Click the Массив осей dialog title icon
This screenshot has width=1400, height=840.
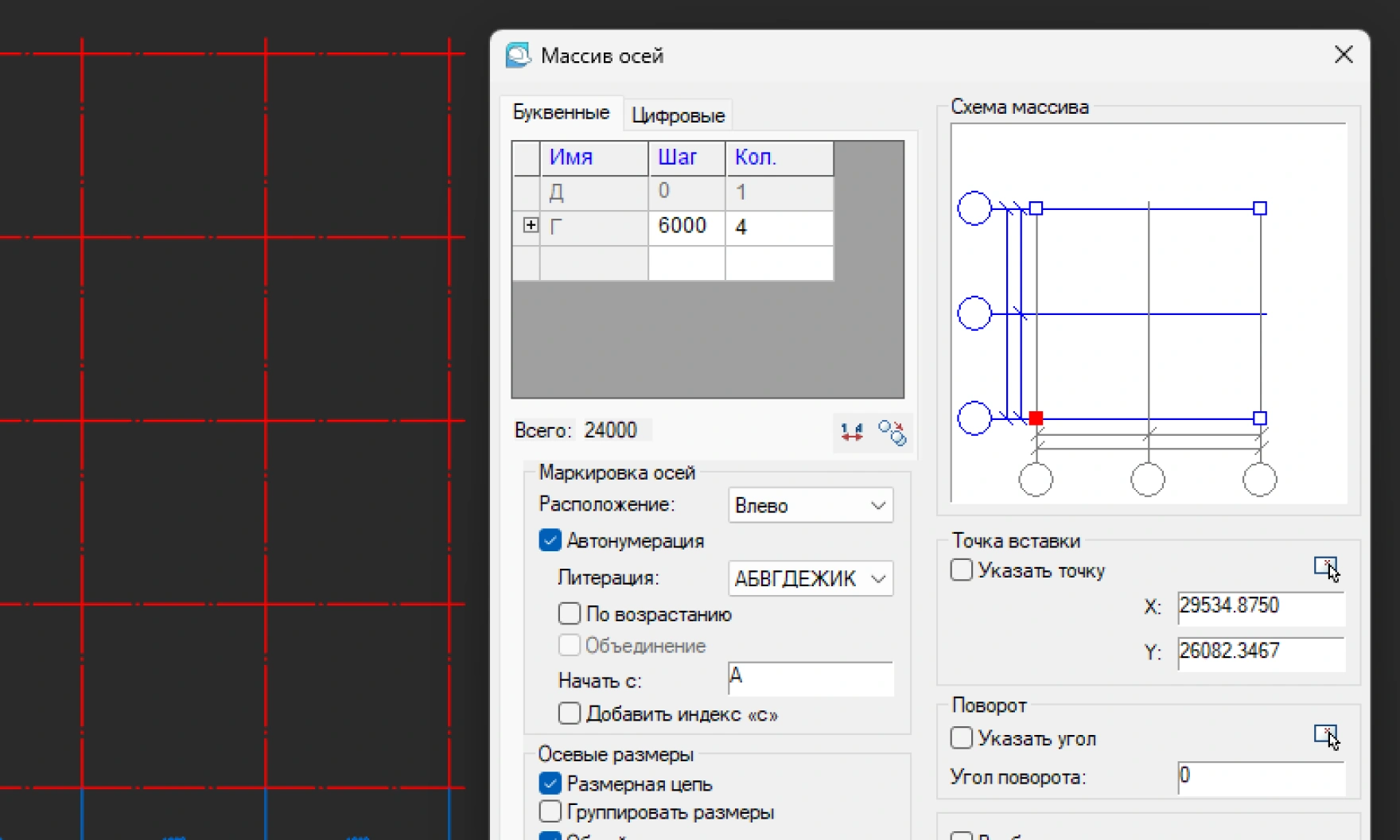[519, 56]
